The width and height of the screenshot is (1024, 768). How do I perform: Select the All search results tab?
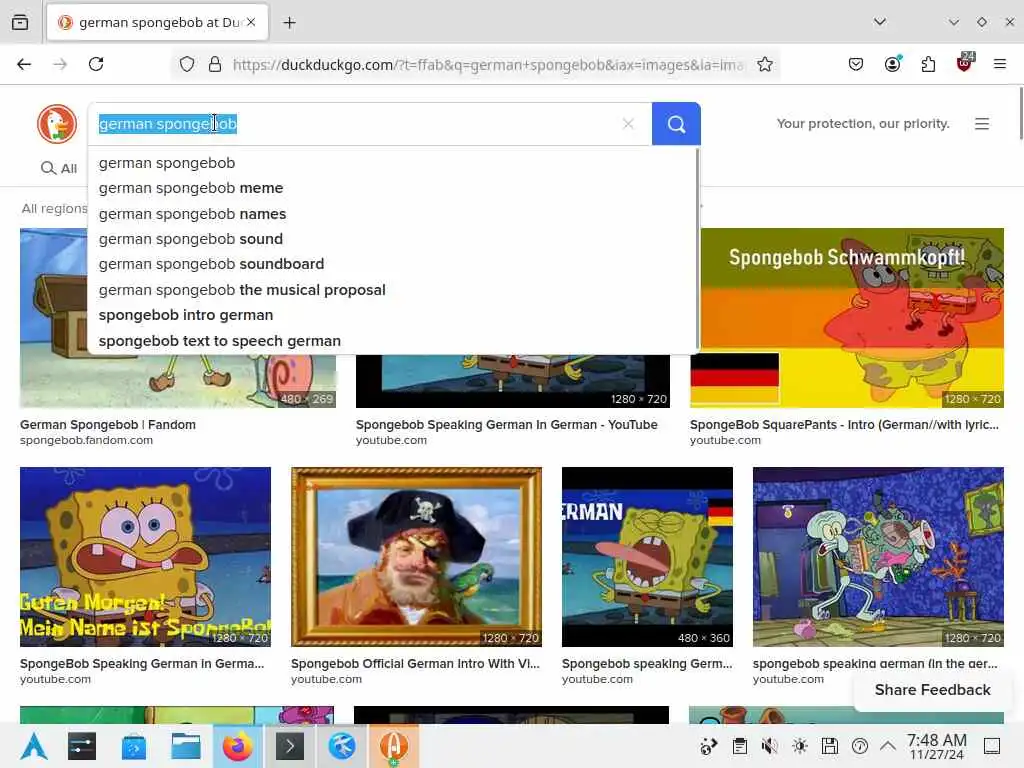(x=59, y=168)
